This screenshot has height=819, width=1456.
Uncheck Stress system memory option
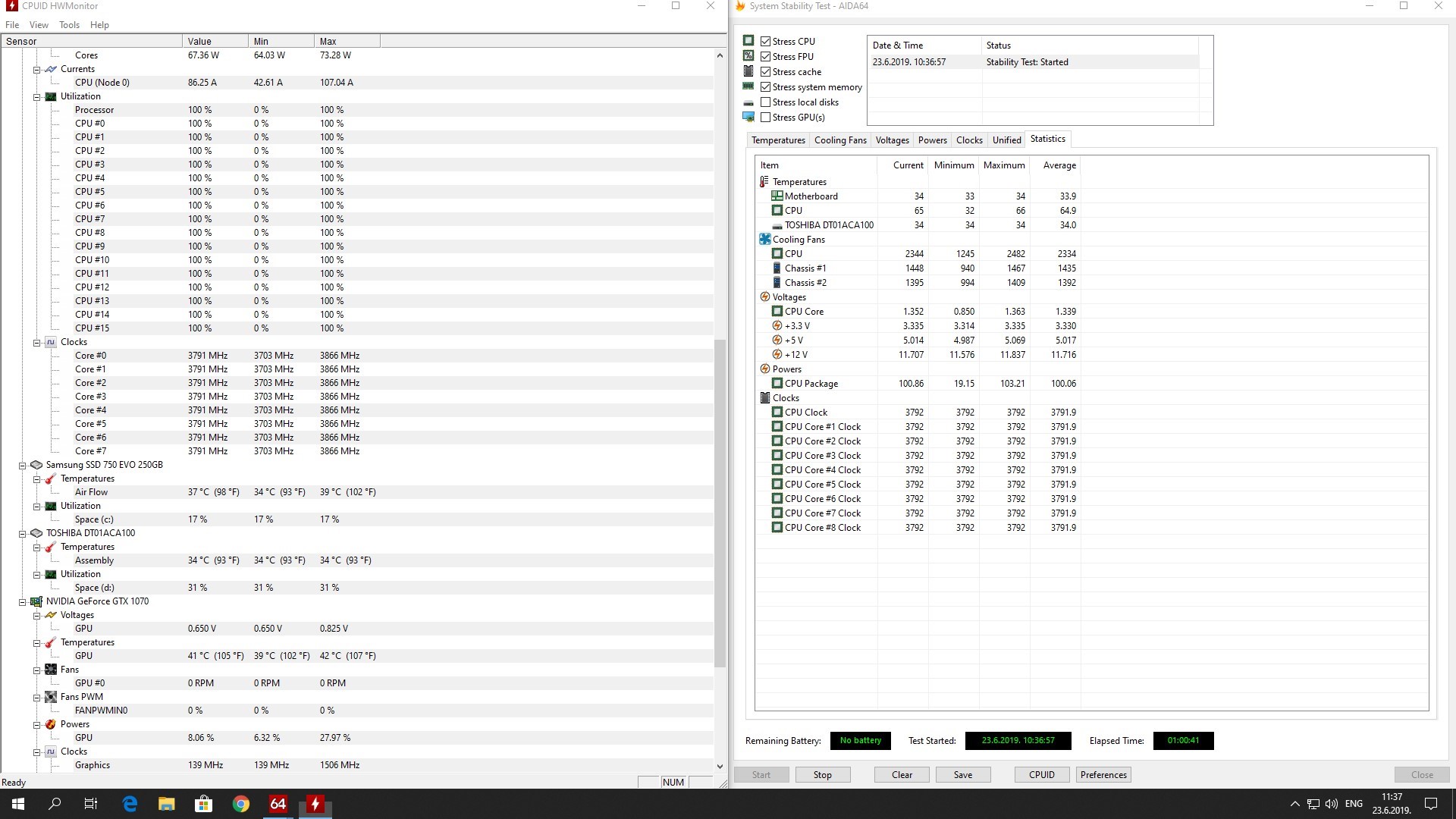(766, 87)
